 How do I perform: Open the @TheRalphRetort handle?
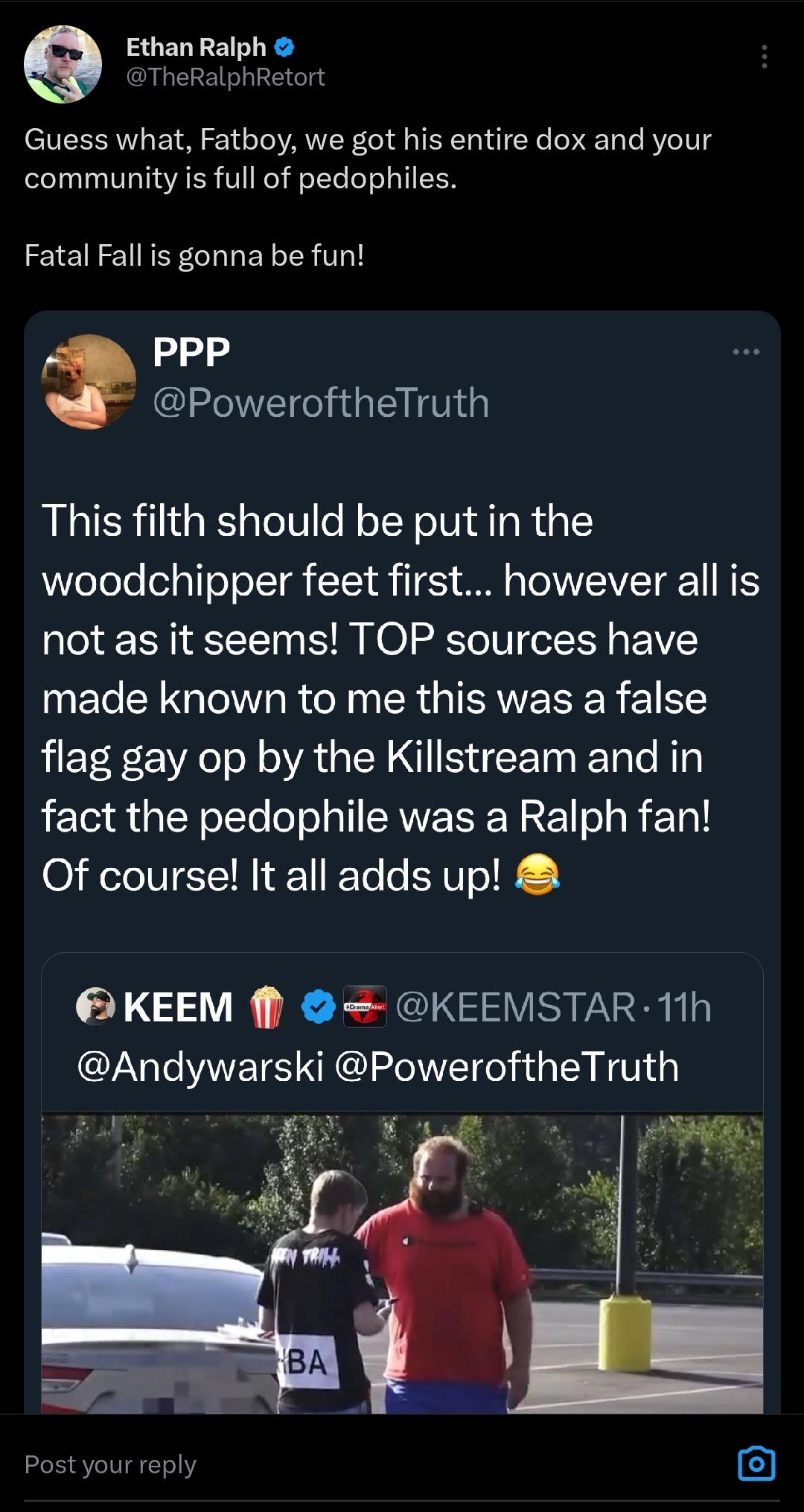(x=226, y=77)
